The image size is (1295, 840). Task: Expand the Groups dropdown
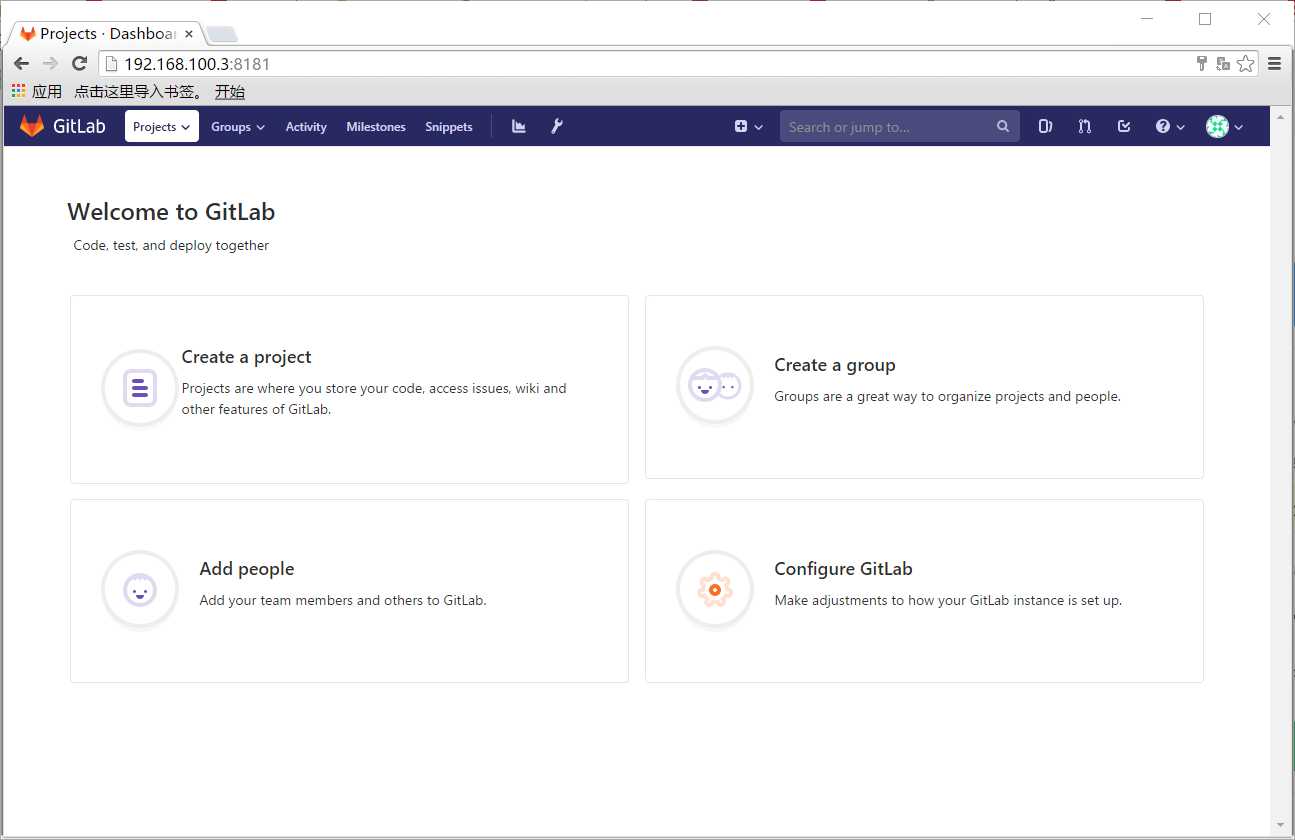(x=238, y=126)
